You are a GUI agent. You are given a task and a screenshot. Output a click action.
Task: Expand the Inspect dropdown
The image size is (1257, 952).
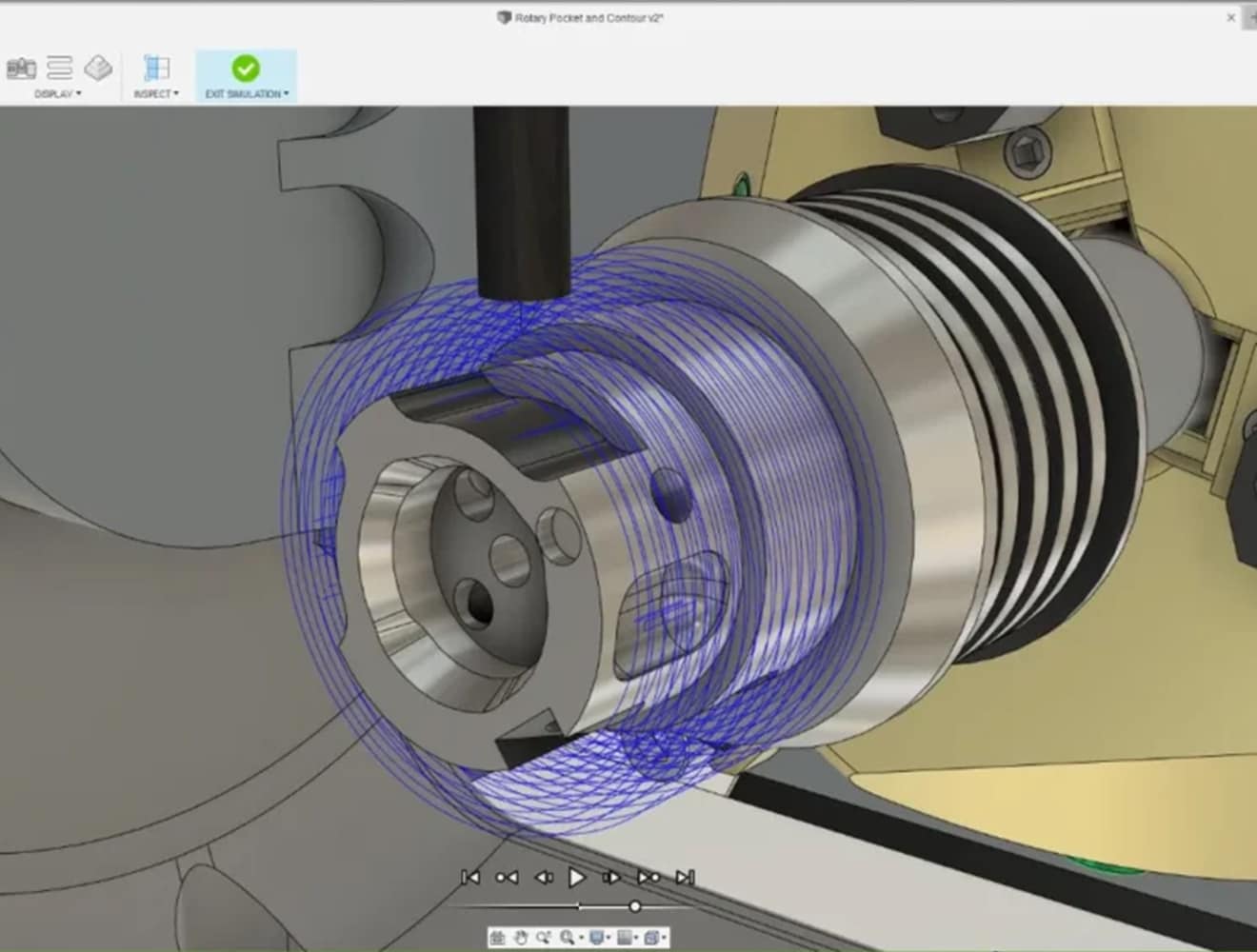pos(156,94)
